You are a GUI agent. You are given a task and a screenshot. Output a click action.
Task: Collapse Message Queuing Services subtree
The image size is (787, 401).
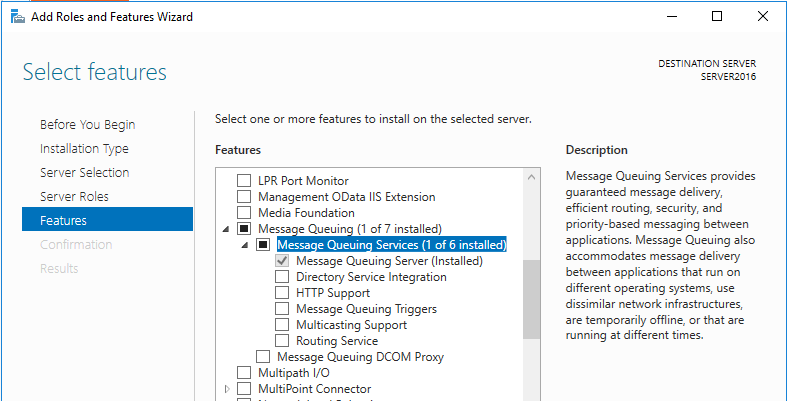pyautogui.click(x=246, y=245)
